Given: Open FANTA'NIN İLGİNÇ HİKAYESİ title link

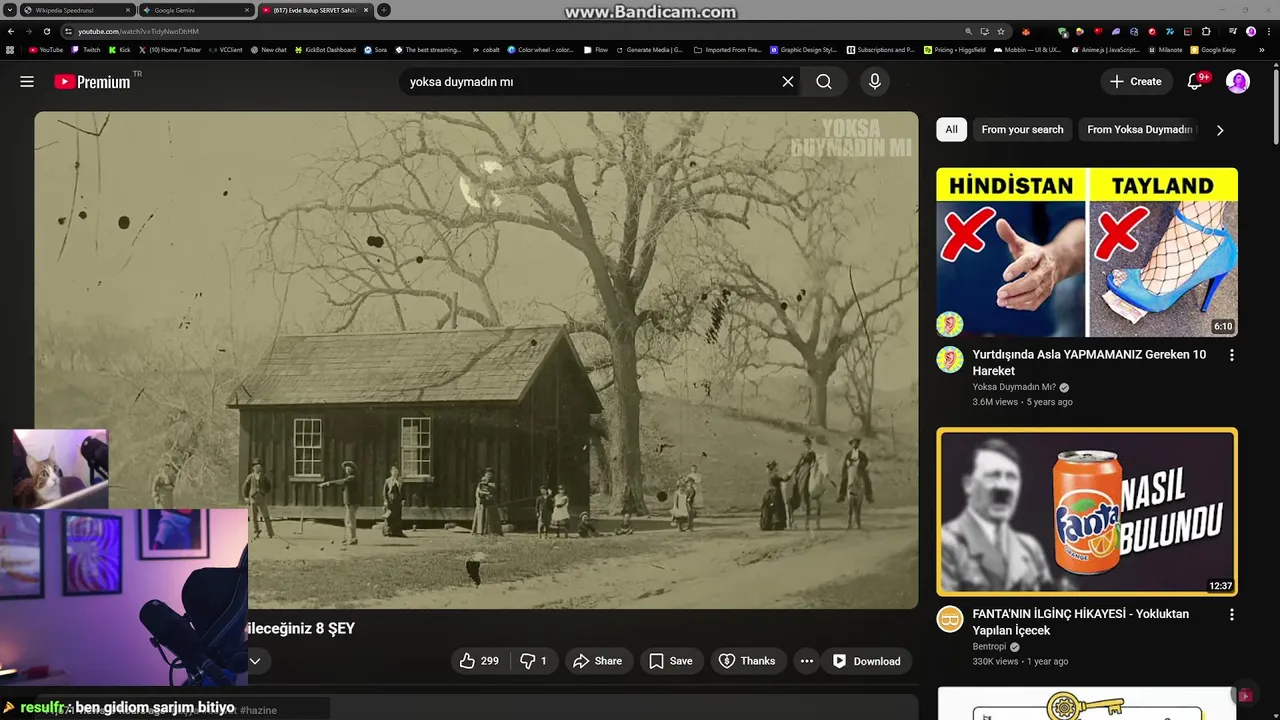Looking at the screenshot, I should click(1080, 622).
